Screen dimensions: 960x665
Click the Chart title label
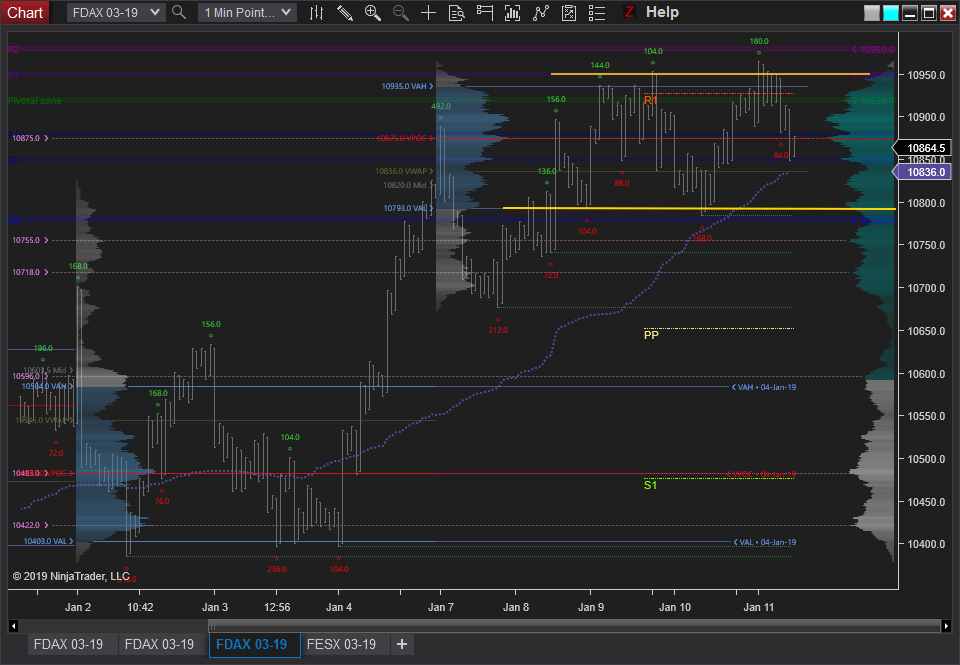(25, 12)
